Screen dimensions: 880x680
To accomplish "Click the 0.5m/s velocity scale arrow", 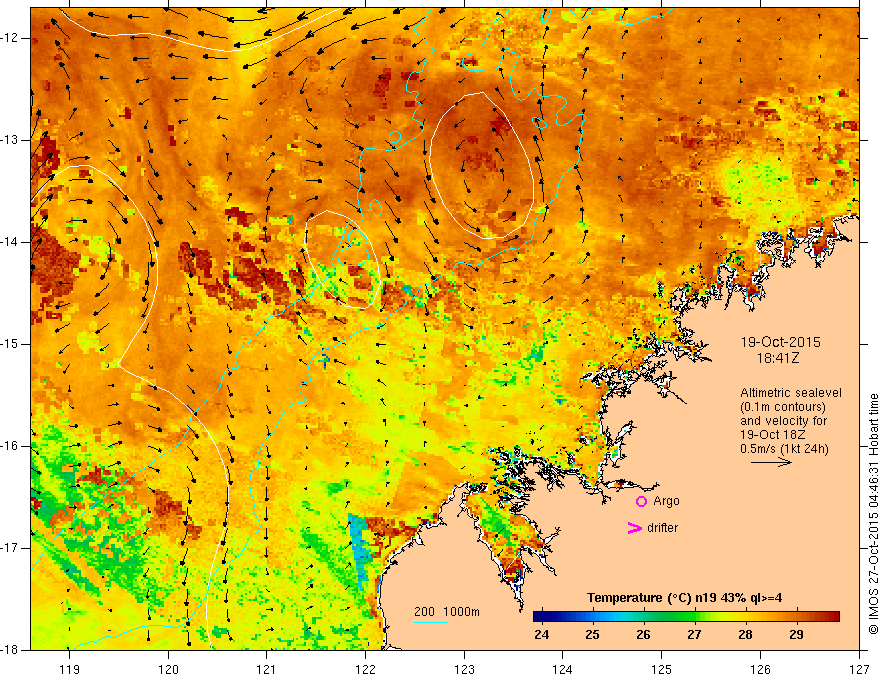I will click(771, 462).
